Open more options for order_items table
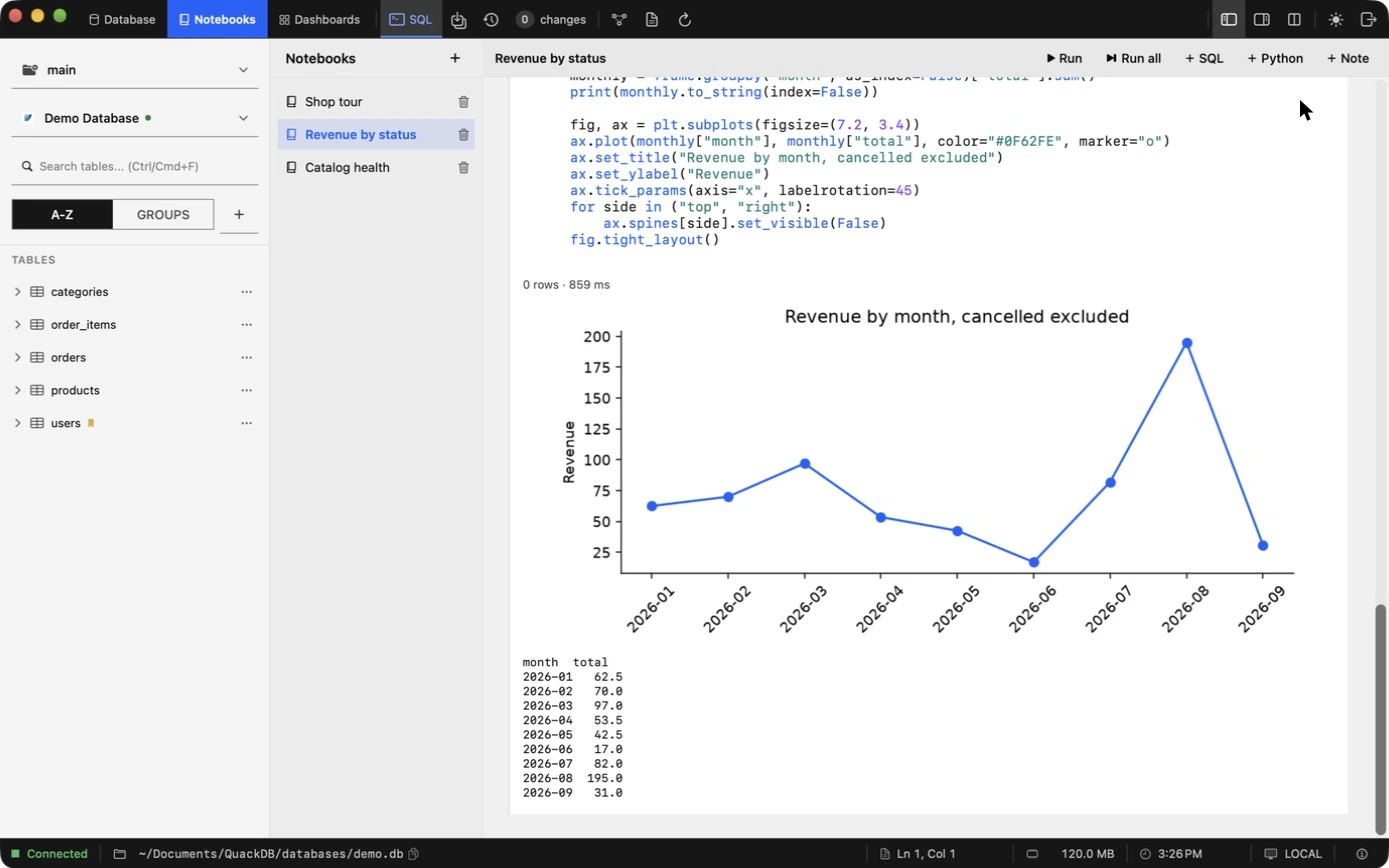 pyautogui.click(x=247, y=325)
